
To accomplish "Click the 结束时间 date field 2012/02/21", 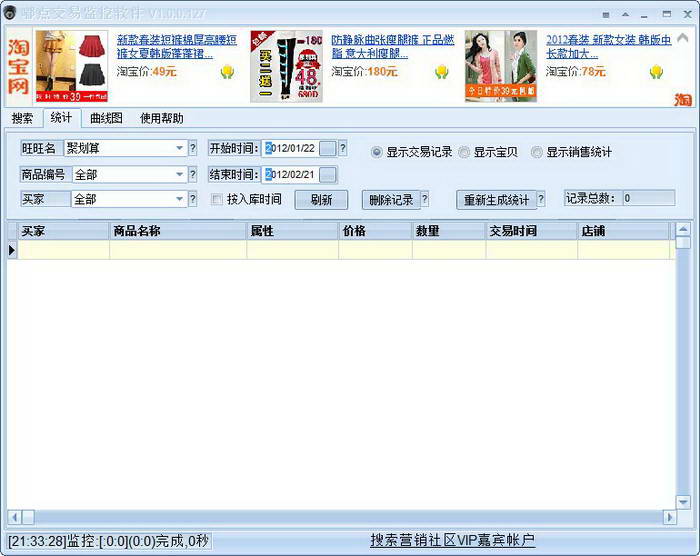I will [x=291, y=175].
